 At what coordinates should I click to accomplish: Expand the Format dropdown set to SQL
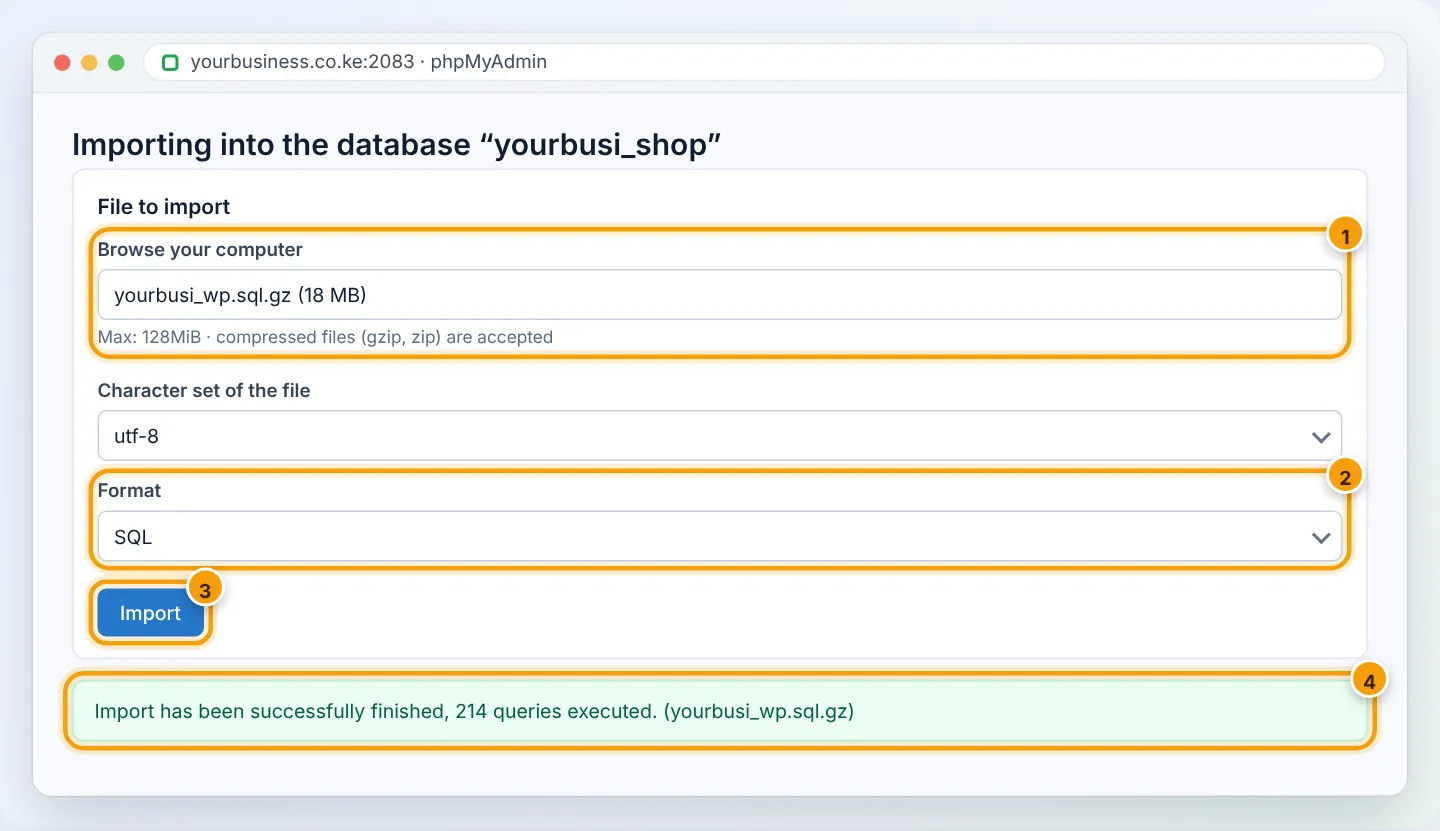point(720,537)
